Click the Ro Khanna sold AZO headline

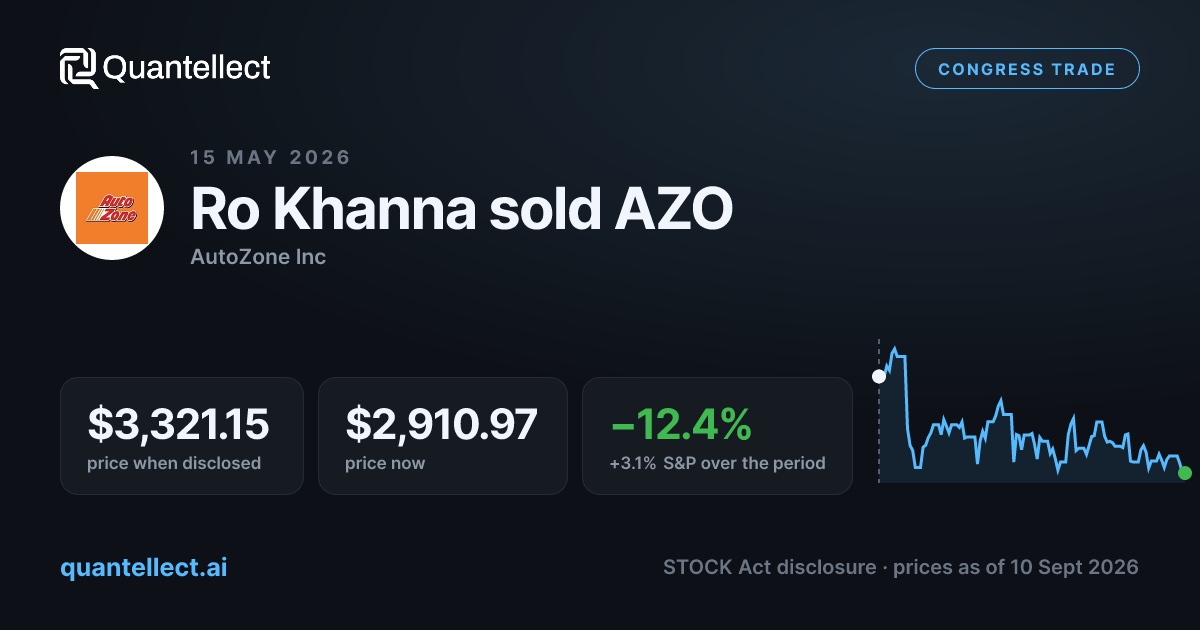pos(462,209)
